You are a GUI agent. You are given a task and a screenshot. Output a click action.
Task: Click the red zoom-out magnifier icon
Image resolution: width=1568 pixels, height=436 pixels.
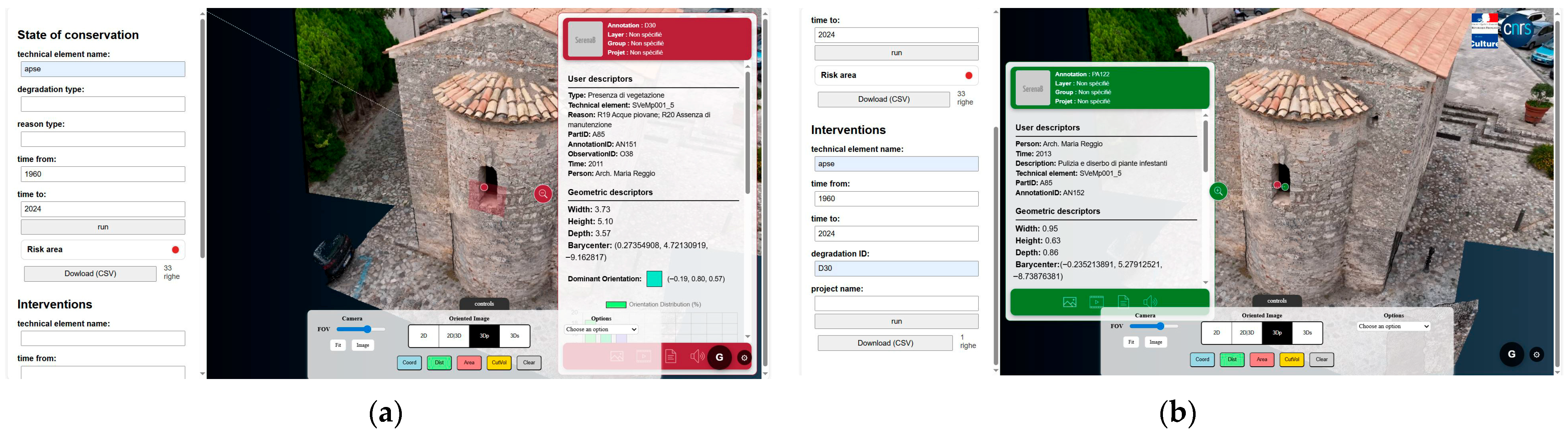(543, 194)
